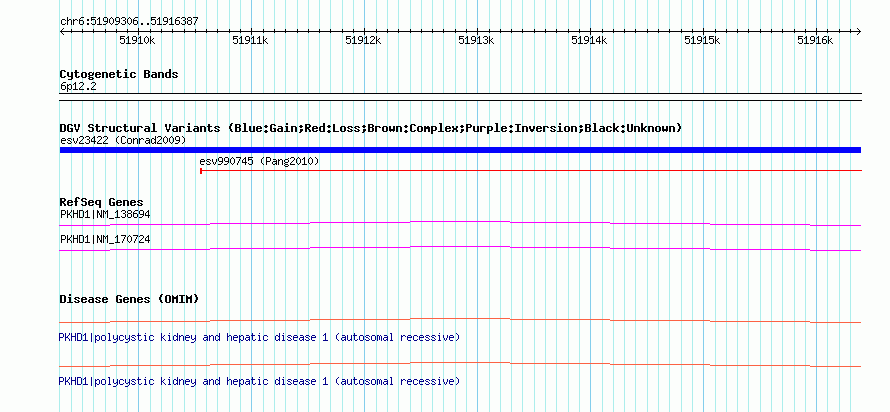Click the chr6:51909306..51916387 coordinate label
The width and height of the screenshot is (890, 412).
click(x=129, y=22)
